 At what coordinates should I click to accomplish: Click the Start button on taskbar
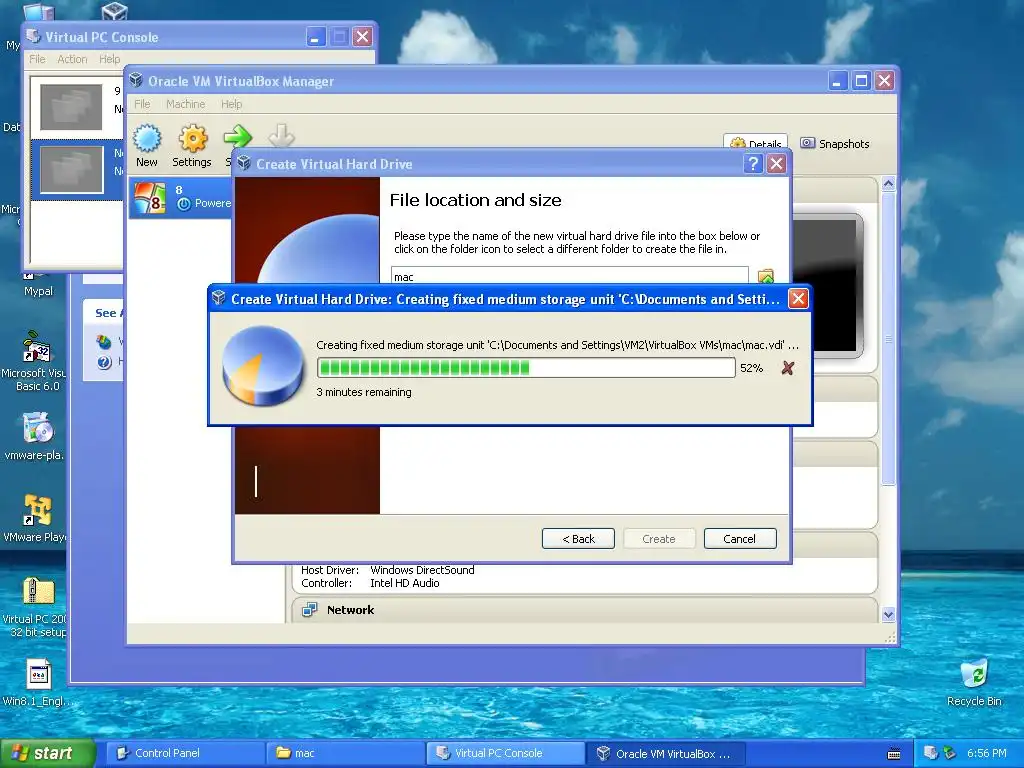(x=48, y=753)
